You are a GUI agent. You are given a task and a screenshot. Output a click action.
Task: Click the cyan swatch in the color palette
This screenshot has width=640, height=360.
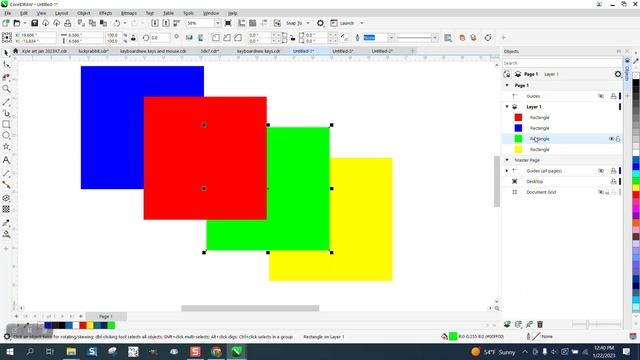(x=636, y=174)
